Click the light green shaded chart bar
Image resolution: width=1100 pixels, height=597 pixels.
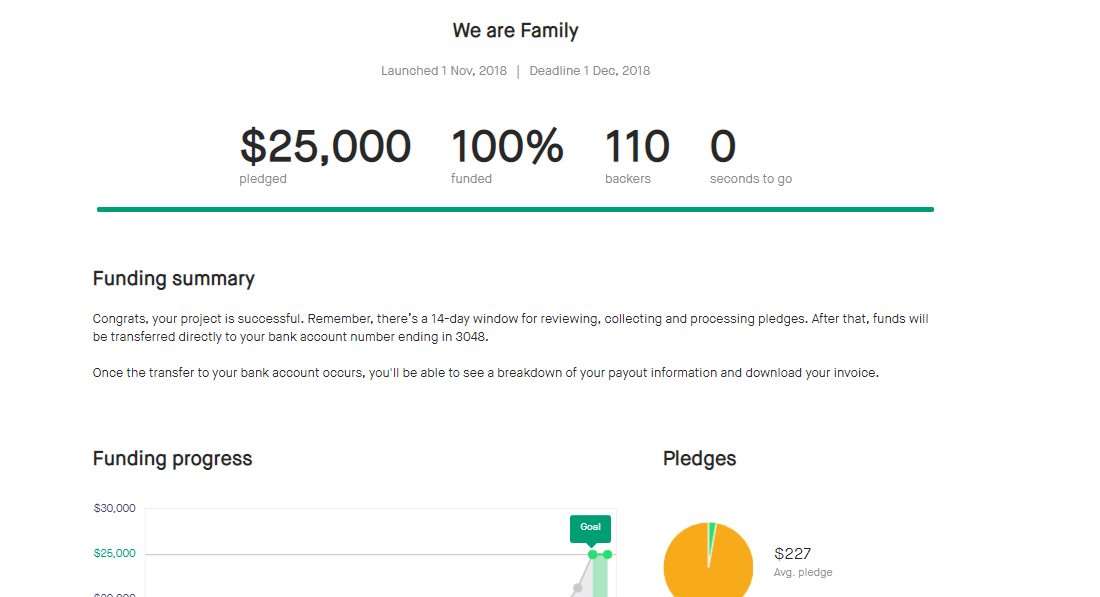coord(600,578)
